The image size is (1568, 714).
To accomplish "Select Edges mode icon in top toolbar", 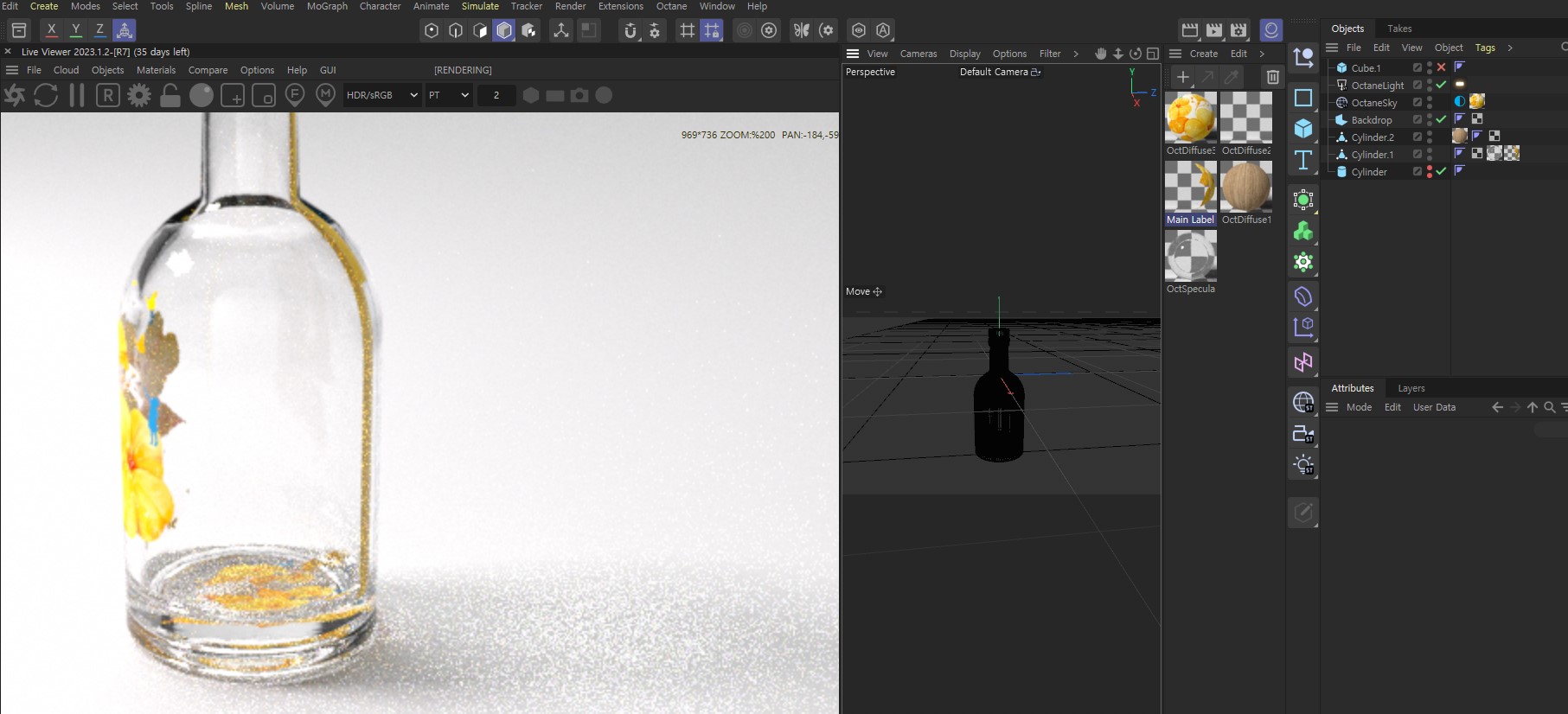I will [456, 30].
